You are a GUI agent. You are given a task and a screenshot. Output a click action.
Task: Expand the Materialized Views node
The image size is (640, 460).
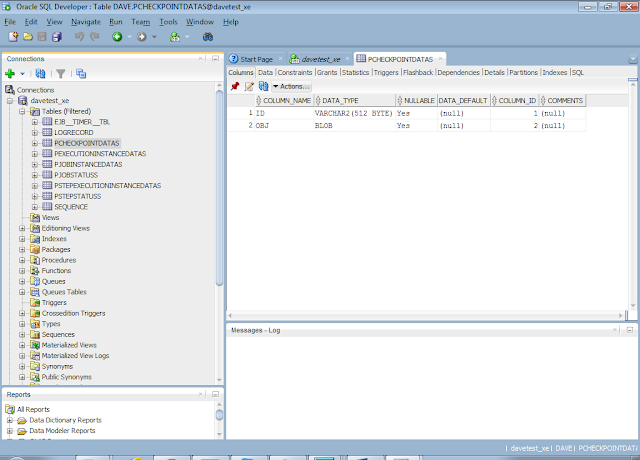click(x=22, y=345)
